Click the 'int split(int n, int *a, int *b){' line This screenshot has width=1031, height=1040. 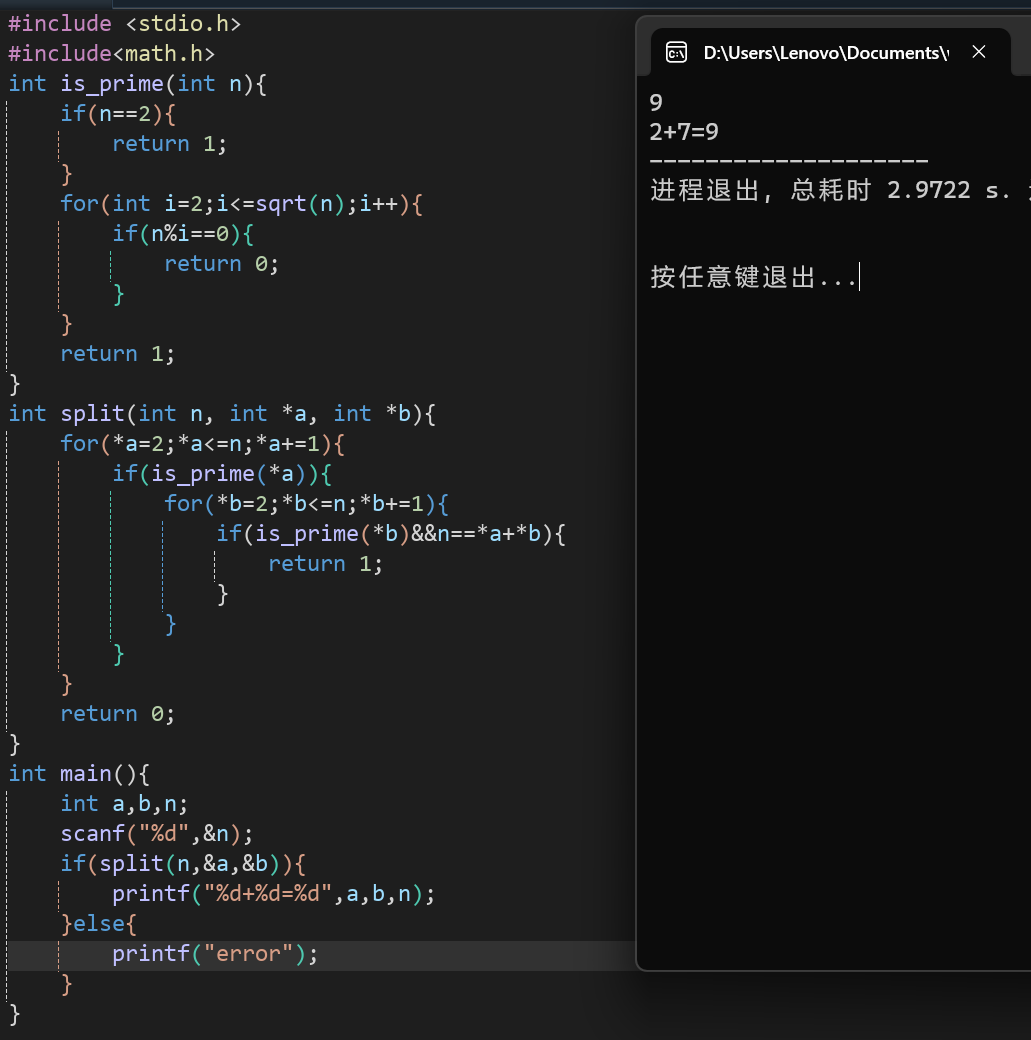[x=222, y=414]
